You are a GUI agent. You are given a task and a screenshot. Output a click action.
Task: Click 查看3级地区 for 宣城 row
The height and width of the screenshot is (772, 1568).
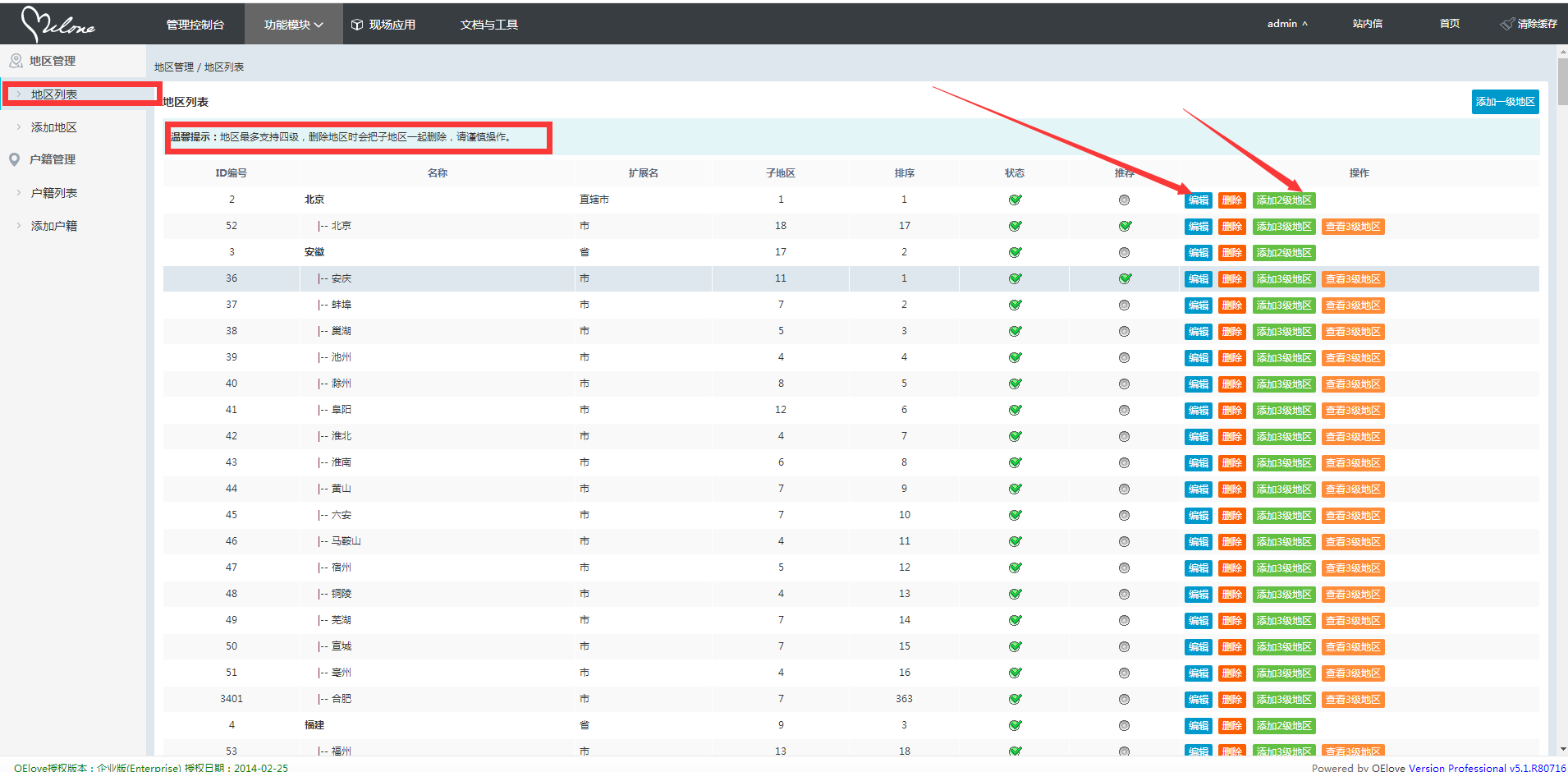1353,647
